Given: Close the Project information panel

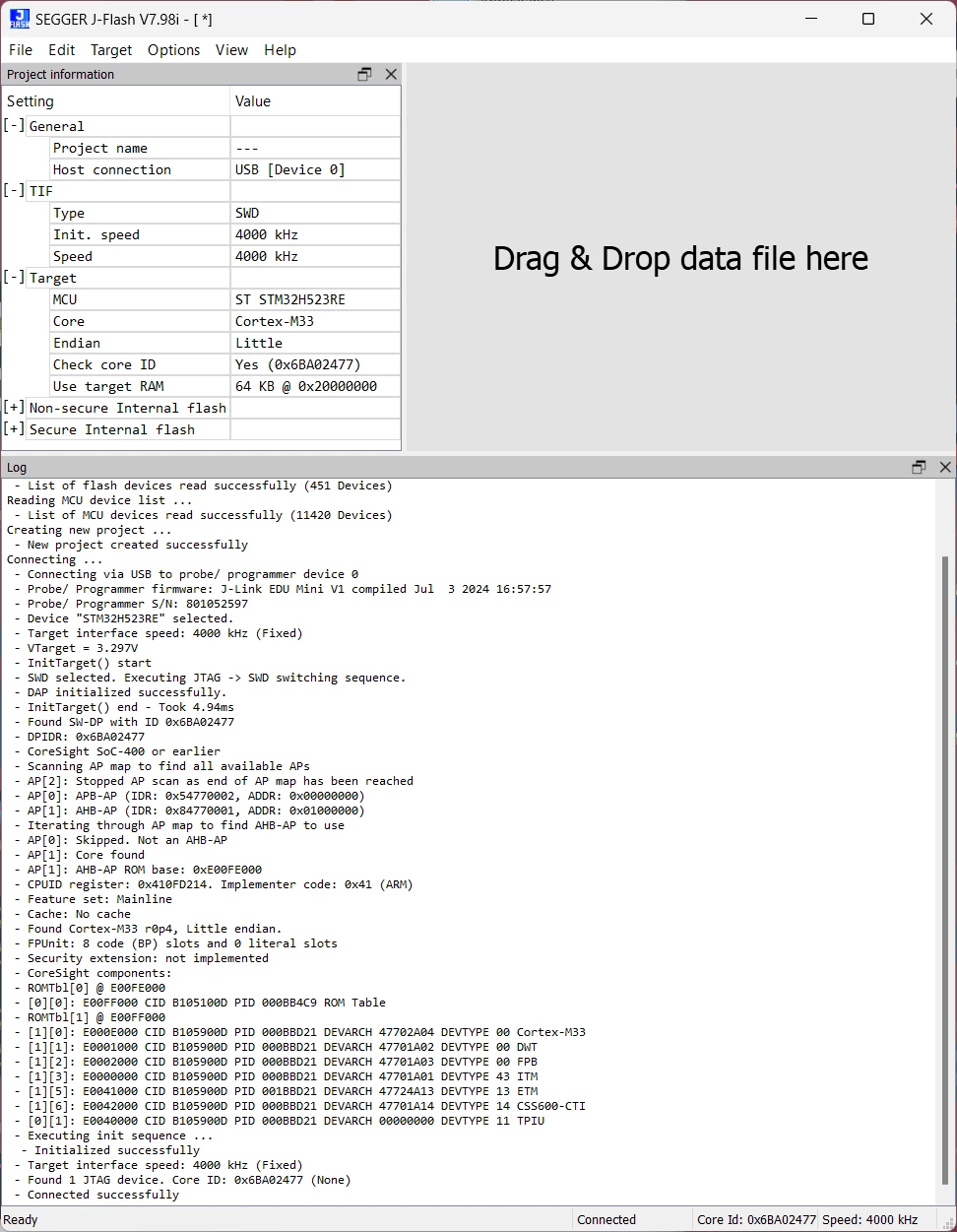Looking at the screenshot, I should [391, 74].
